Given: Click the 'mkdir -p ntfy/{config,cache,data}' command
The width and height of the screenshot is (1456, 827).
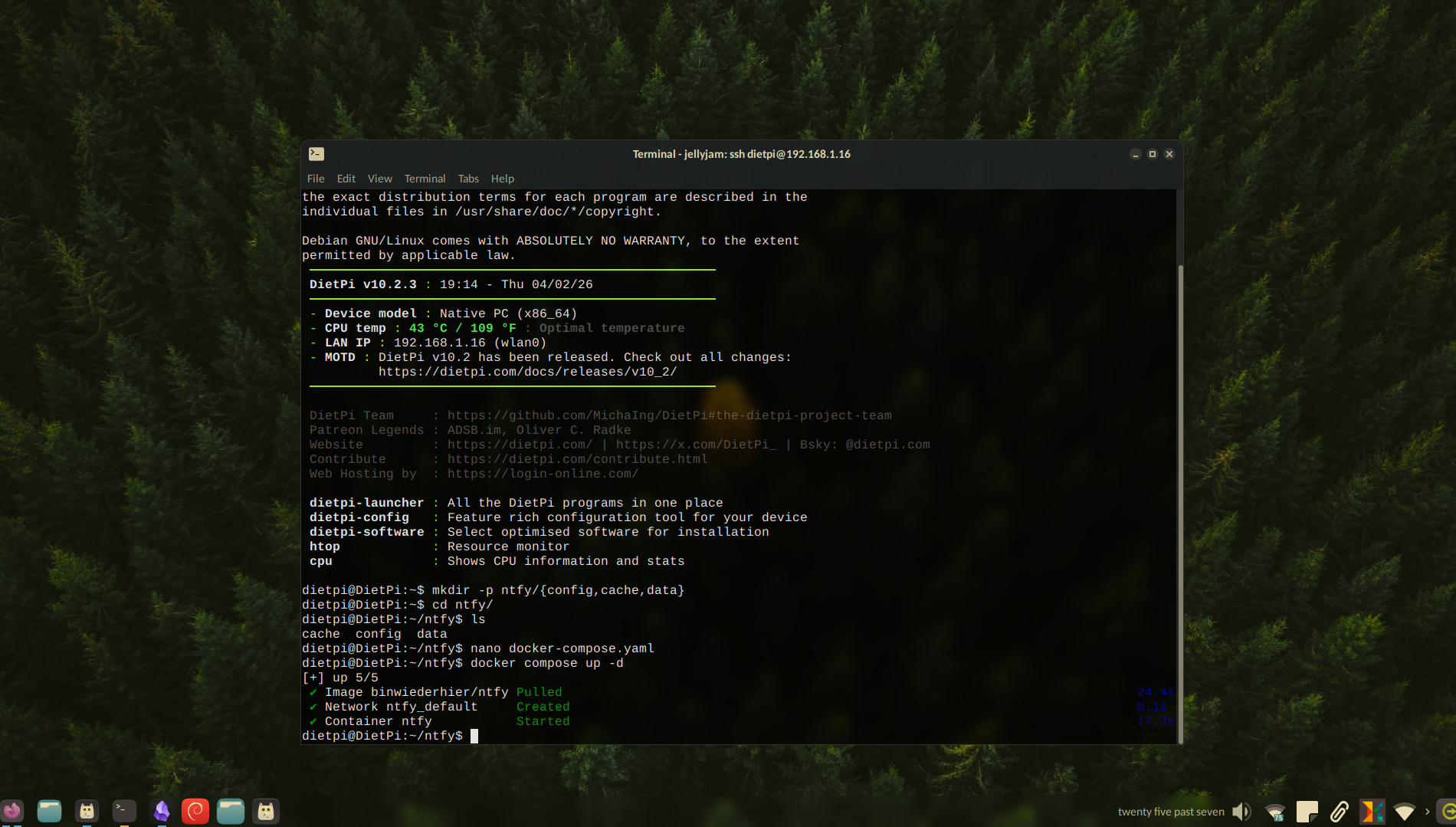Looking at the screenshot, I should click(x=559, y=590).
